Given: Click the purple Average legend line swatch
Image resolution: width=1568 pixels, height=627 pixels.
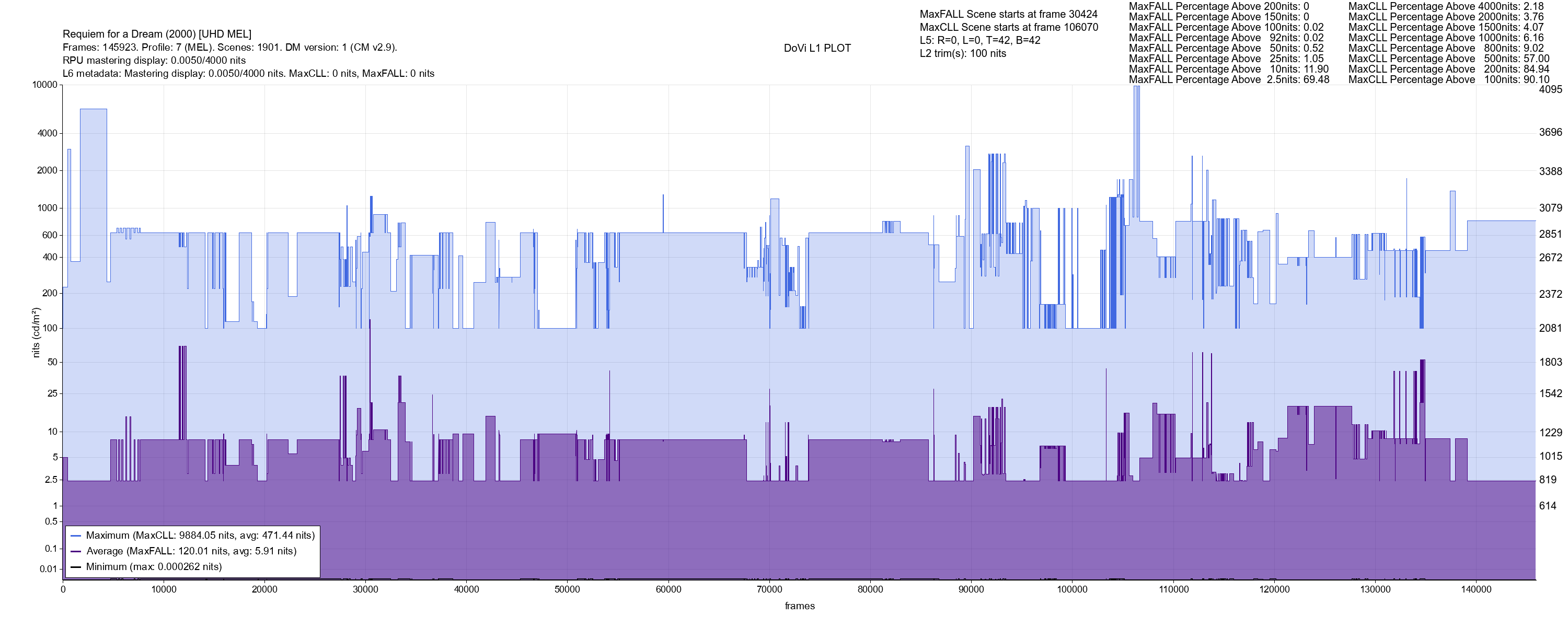Looking at the screenshot, I should 76,552.
